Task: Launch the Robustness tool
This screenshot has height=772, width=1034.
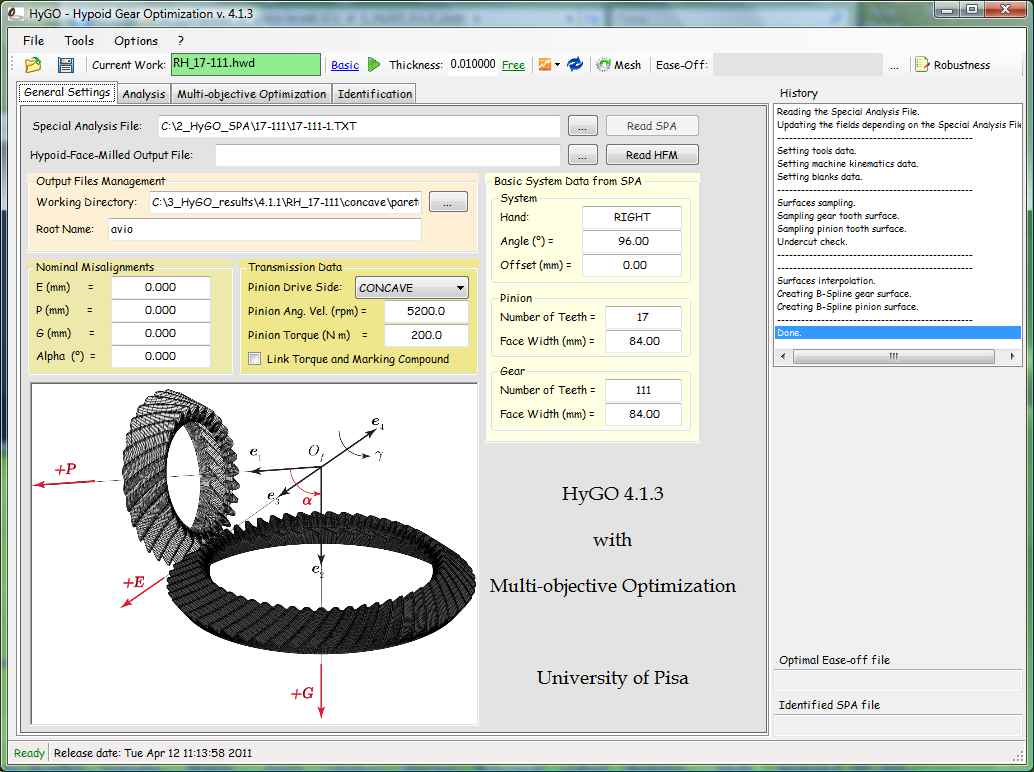Action: pos(953,65)
